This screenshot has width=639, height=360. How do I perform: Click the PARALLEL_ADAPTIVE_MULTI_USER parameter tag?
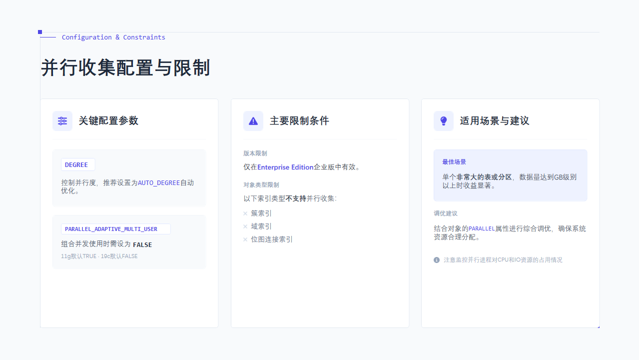coord(116,229)
